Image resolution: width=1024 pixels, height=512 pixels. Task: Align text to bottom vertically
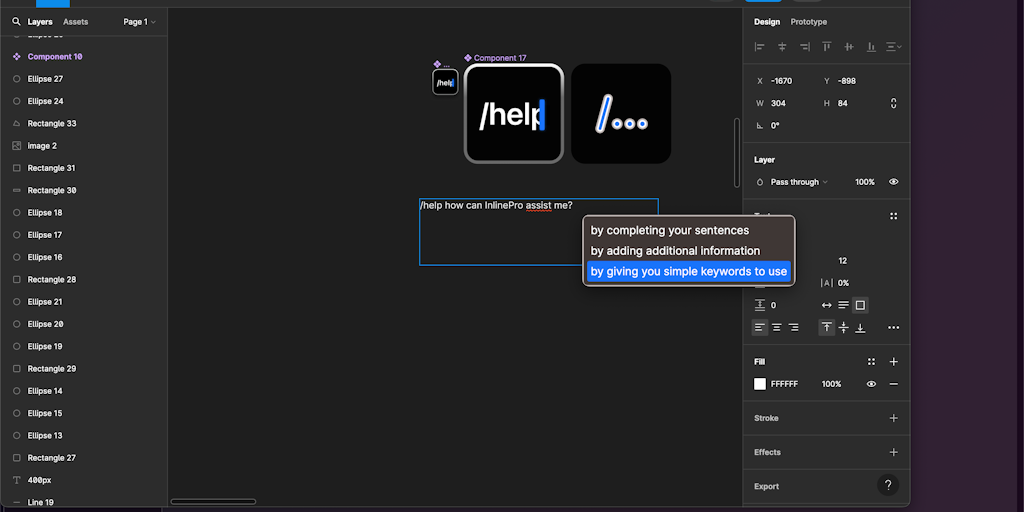pyautogui.click(x=860, y=327)
